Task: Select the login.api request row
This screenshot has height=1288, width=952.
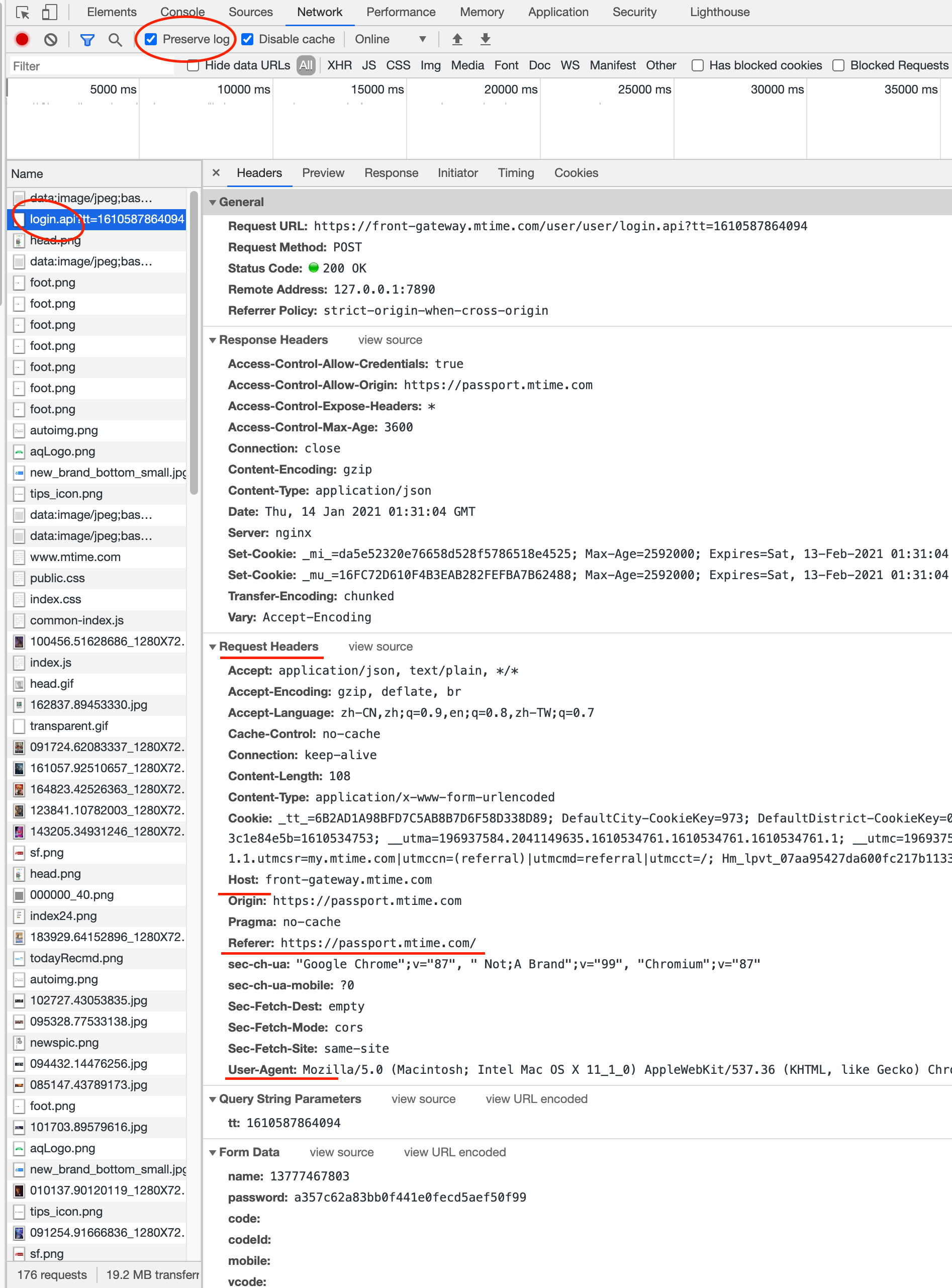Action: click(97, 220)
